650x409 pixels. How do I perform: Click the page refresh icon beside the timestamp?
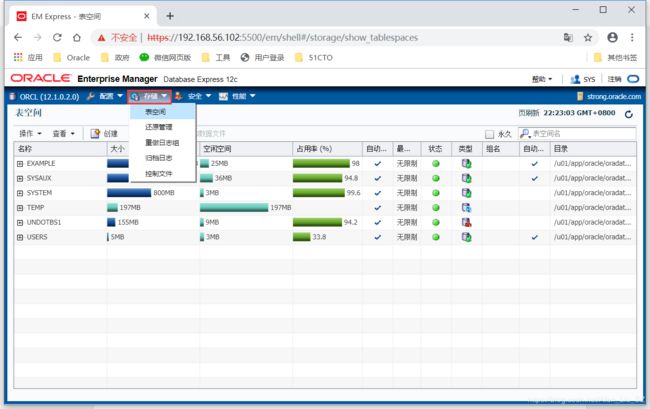coord(629,114)
